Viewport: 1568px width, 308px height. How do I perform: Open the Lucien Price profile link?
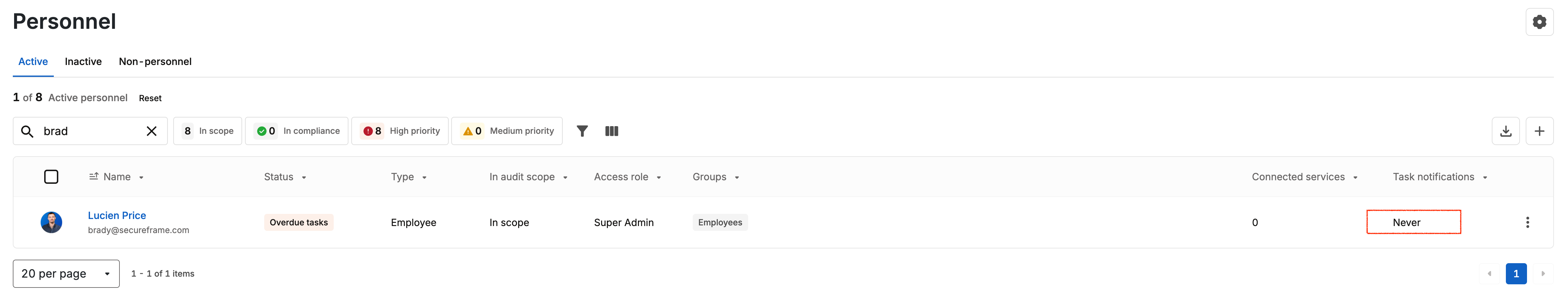tap(117, 215)
